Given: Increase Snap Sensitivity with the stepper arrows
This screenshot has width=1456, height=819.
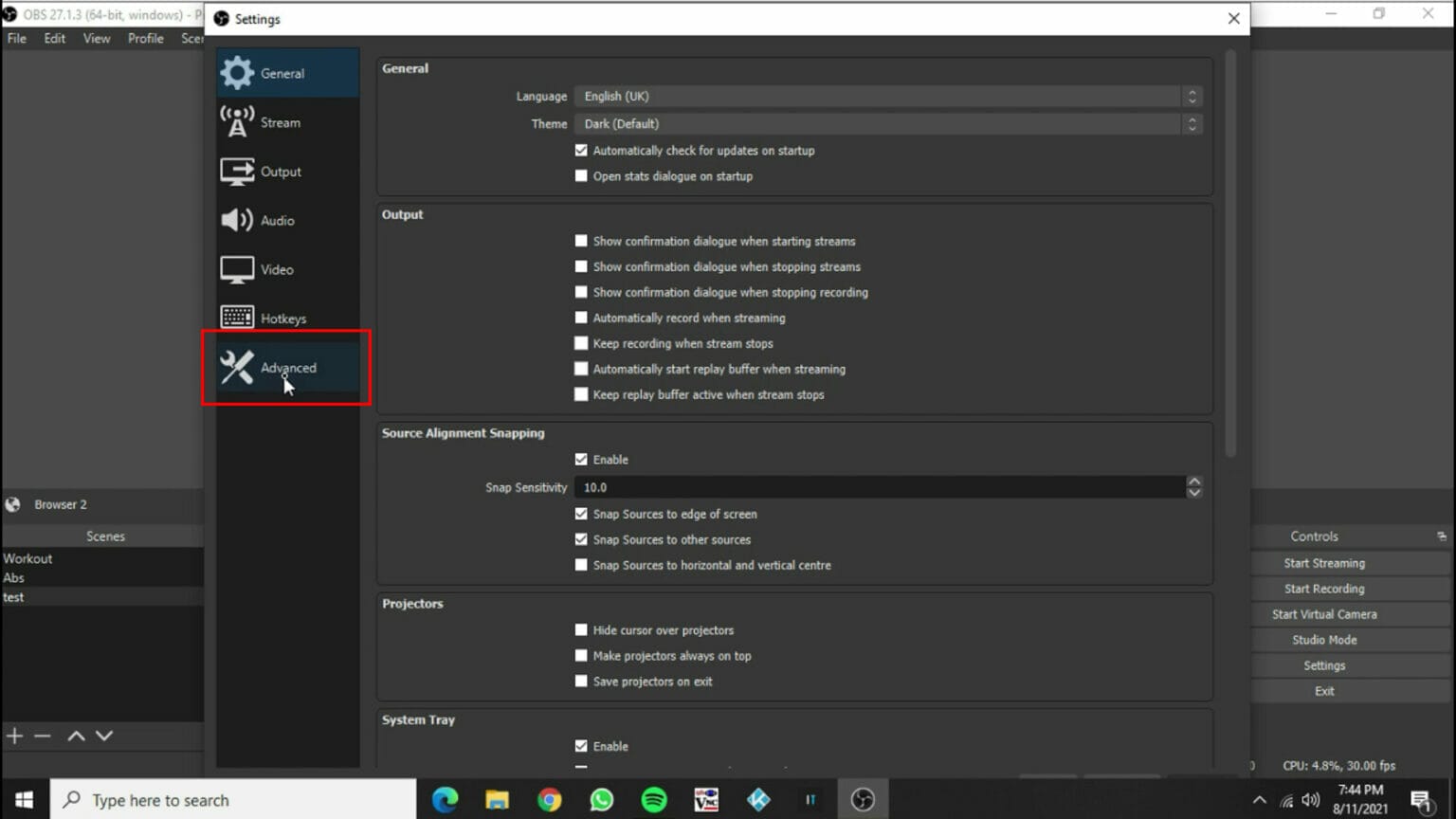Looking at the screenshot, I should click(1194, 482).
